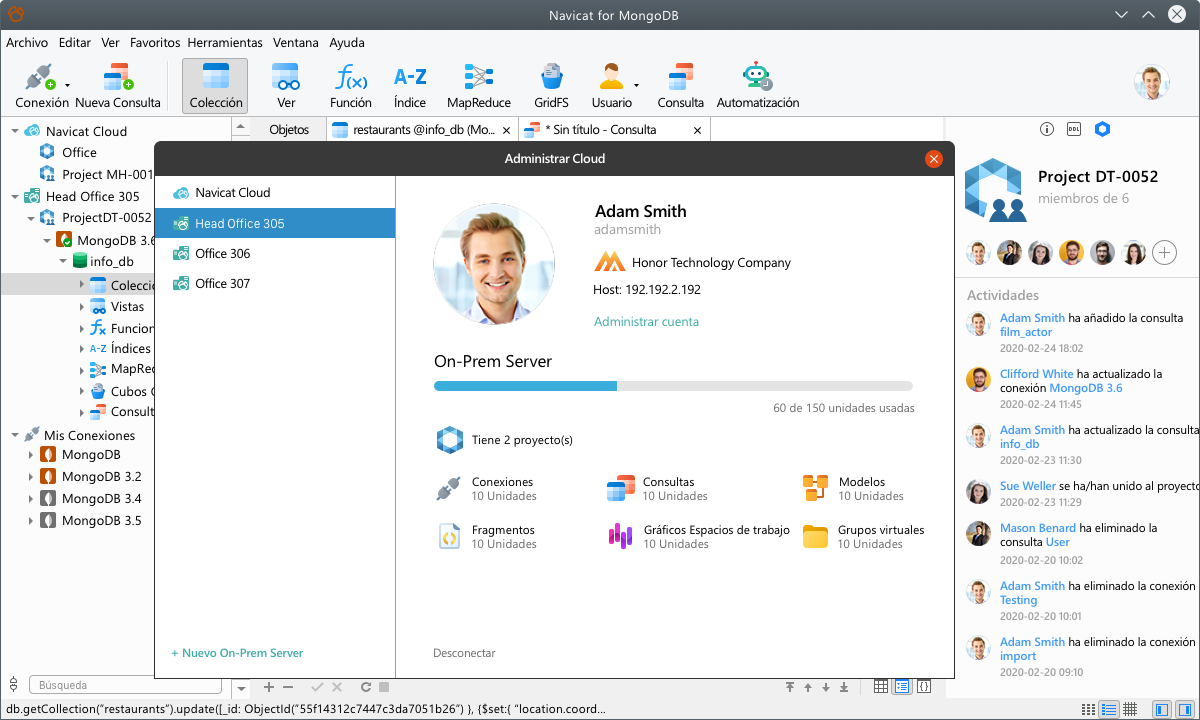Expand the MongoDB 3.2 connection node
This screenshot has width=1200, height=720.
pyautogui.click(x=31, y=477)
